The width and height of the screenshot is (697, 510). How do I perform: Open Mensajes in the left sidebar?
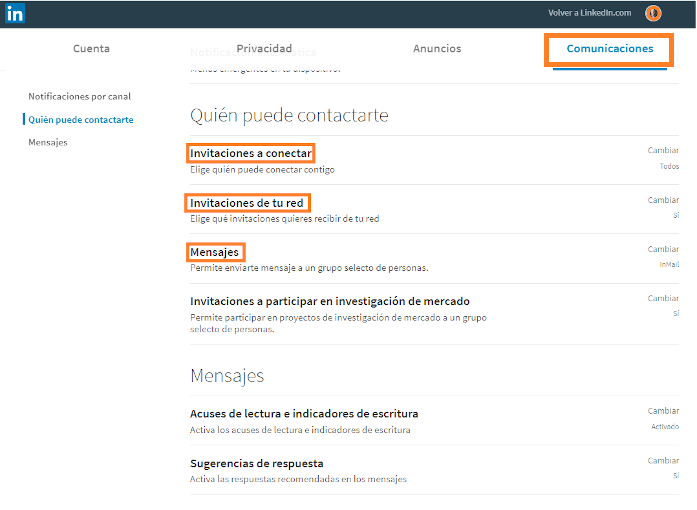[48, 143]
